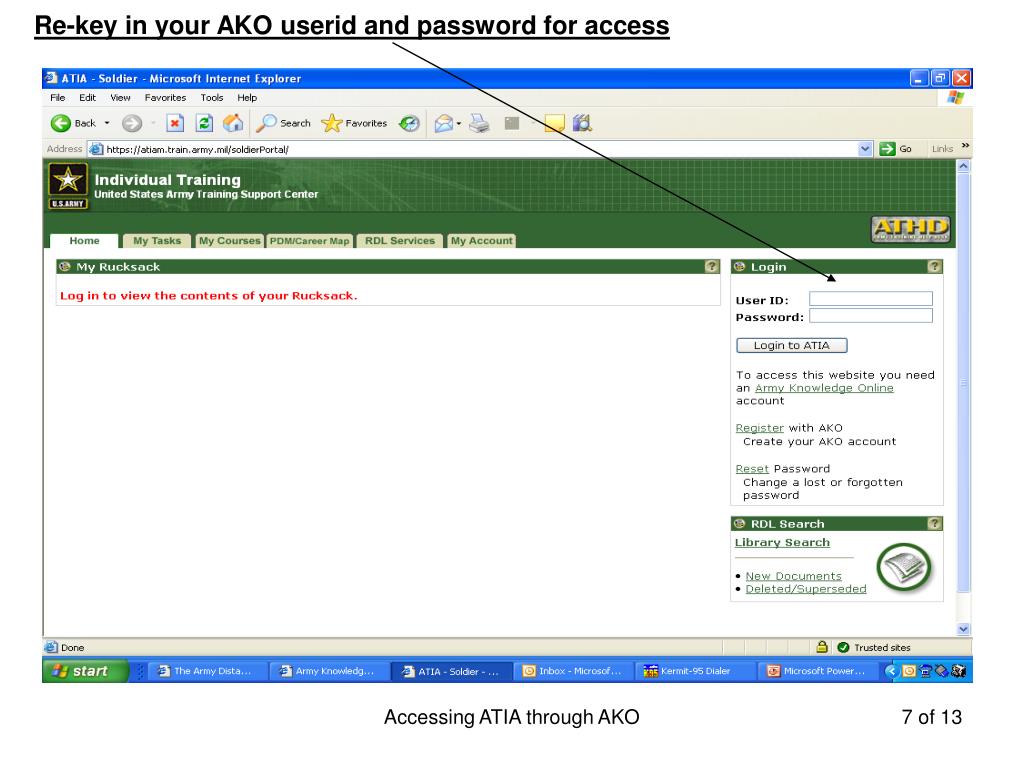
Task: Click the Stop loading red X icon
Action: tap(174, 123)
